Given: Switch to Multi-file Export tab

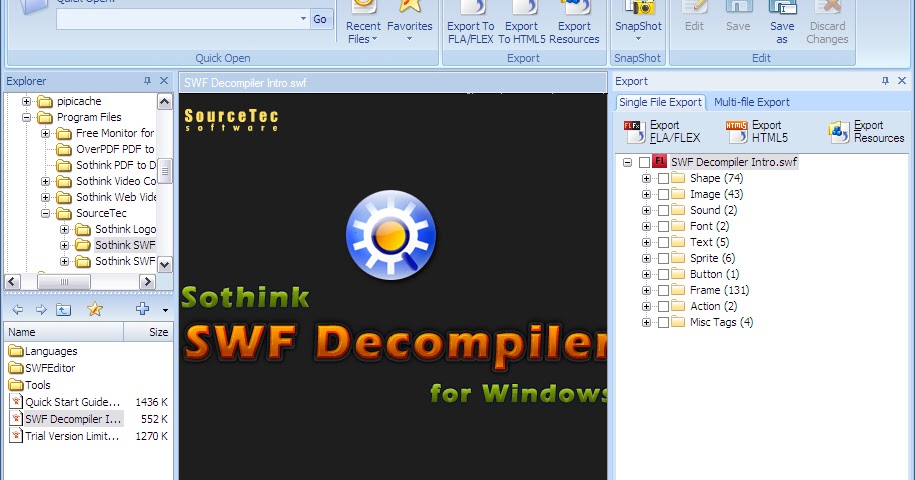Looking at the screenshot, I should (x=752, y=102).
